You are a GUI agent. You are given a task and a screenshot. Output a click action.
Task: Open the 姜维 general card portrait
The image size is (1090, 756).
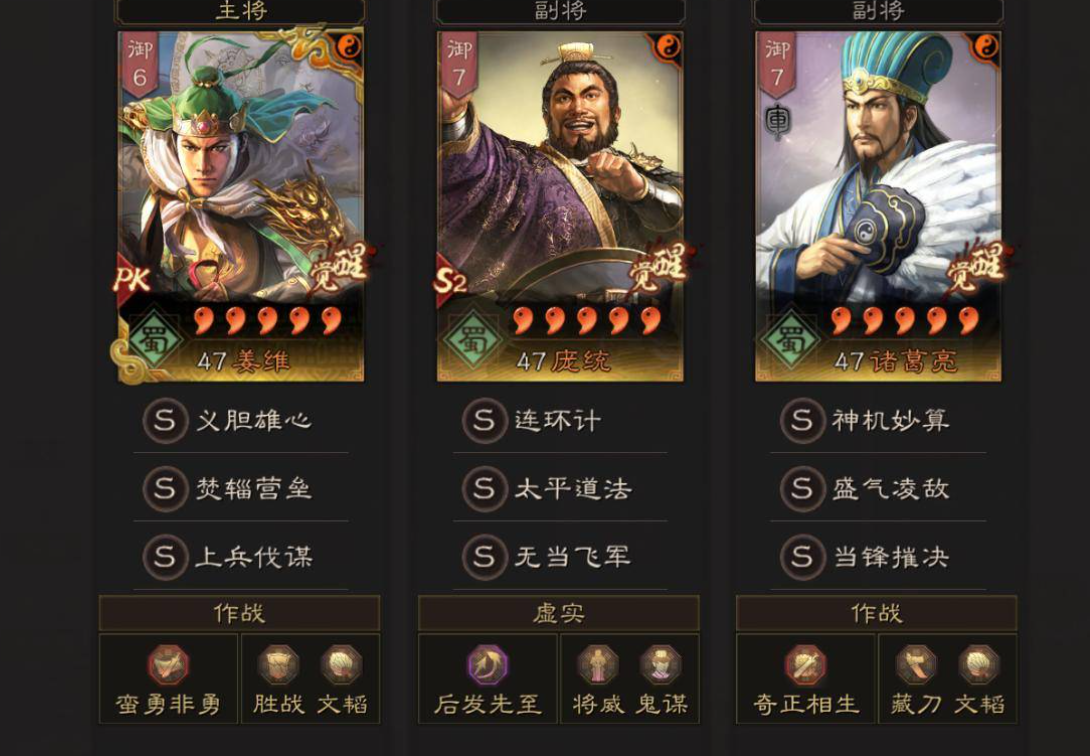point(241,206)
